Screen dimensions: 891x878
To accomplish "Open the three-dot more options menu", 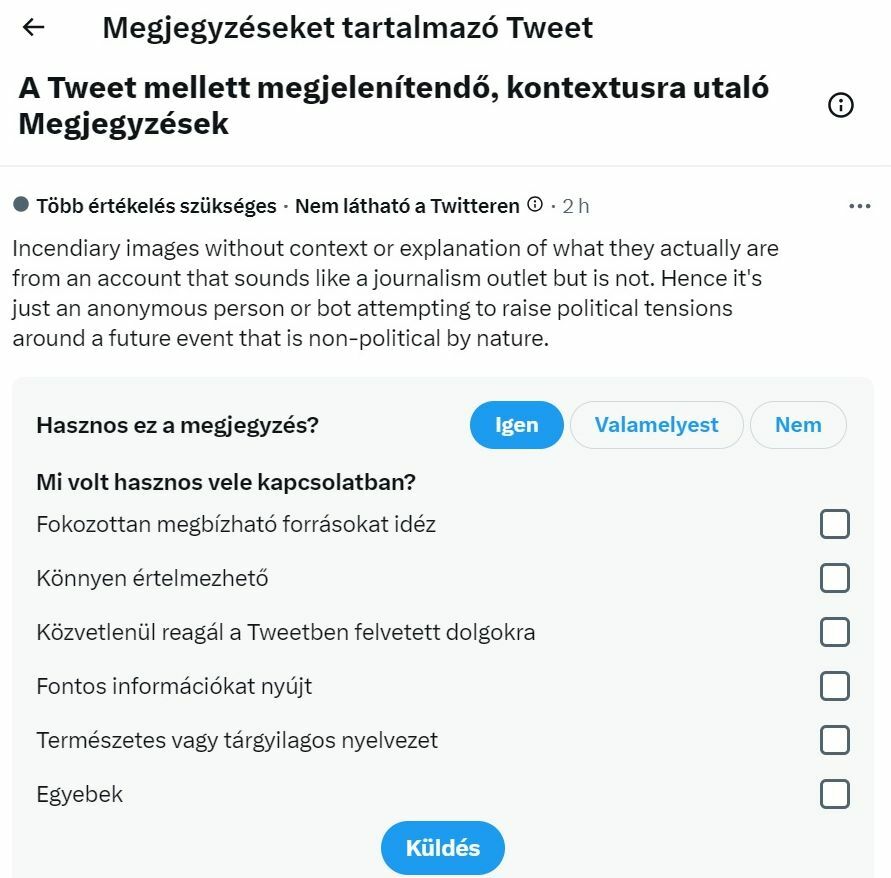I will coord(859,206).
